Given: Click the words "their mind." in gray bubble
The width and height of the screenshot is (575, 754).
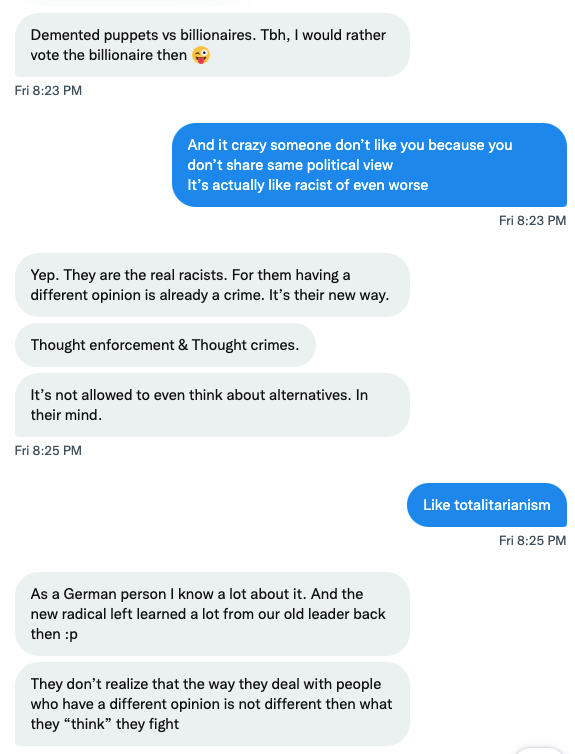Looking at the screenshot, I should click(66, 415).
